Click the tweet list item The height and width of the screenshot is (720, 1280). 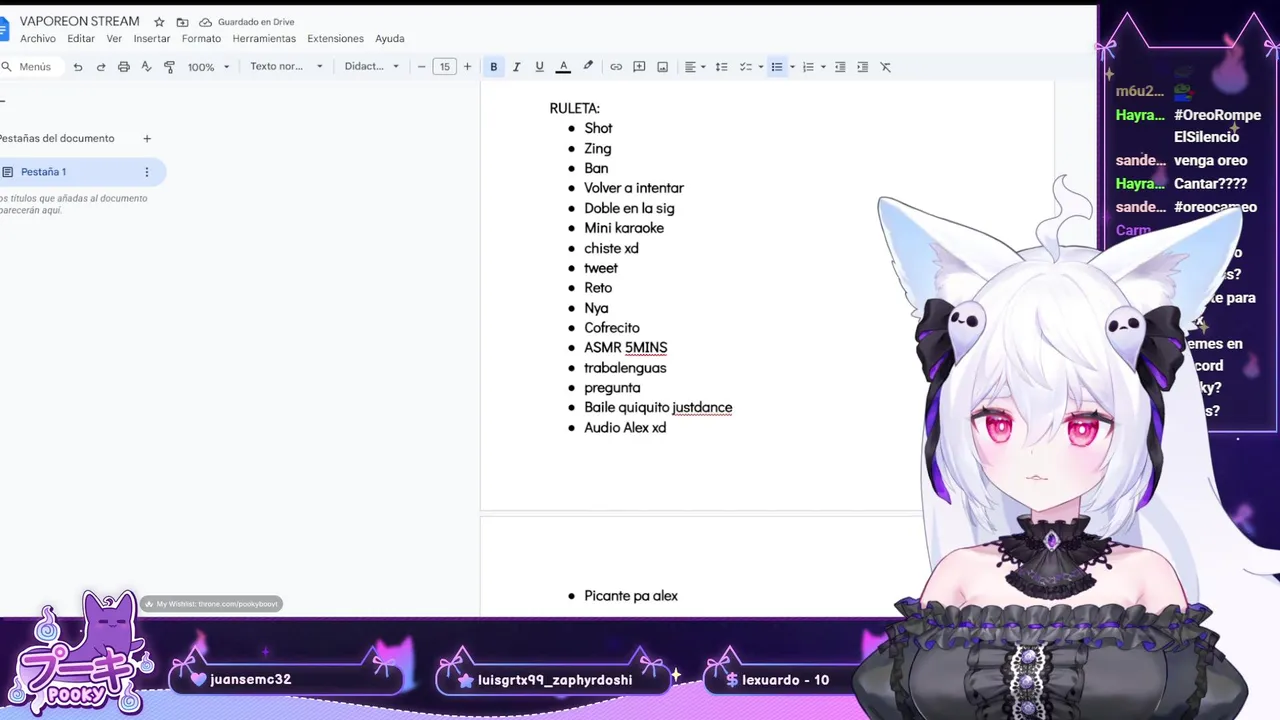601,268
